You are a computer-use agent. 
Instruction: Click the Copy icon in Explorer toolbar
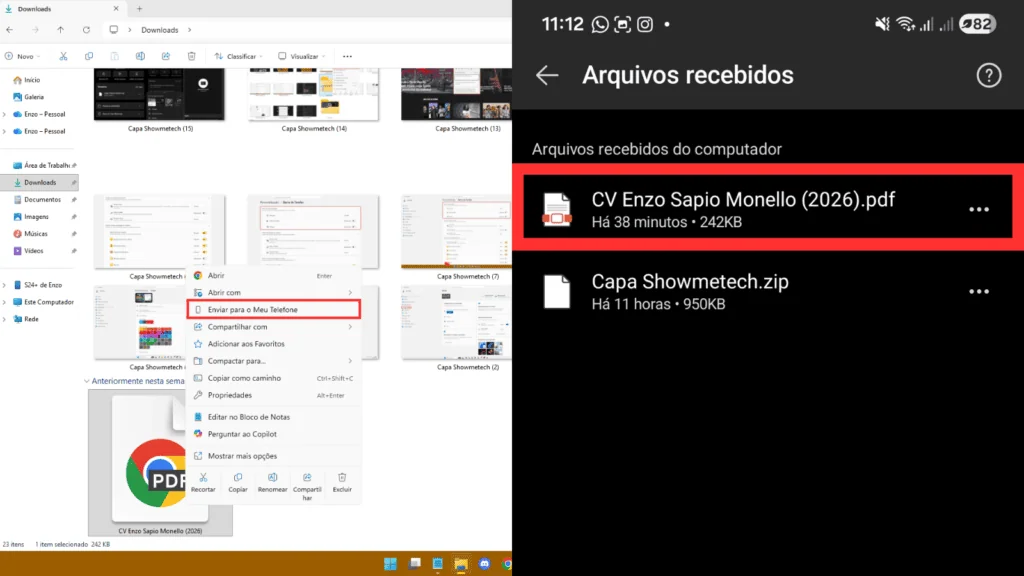click(x=89, y=56)
